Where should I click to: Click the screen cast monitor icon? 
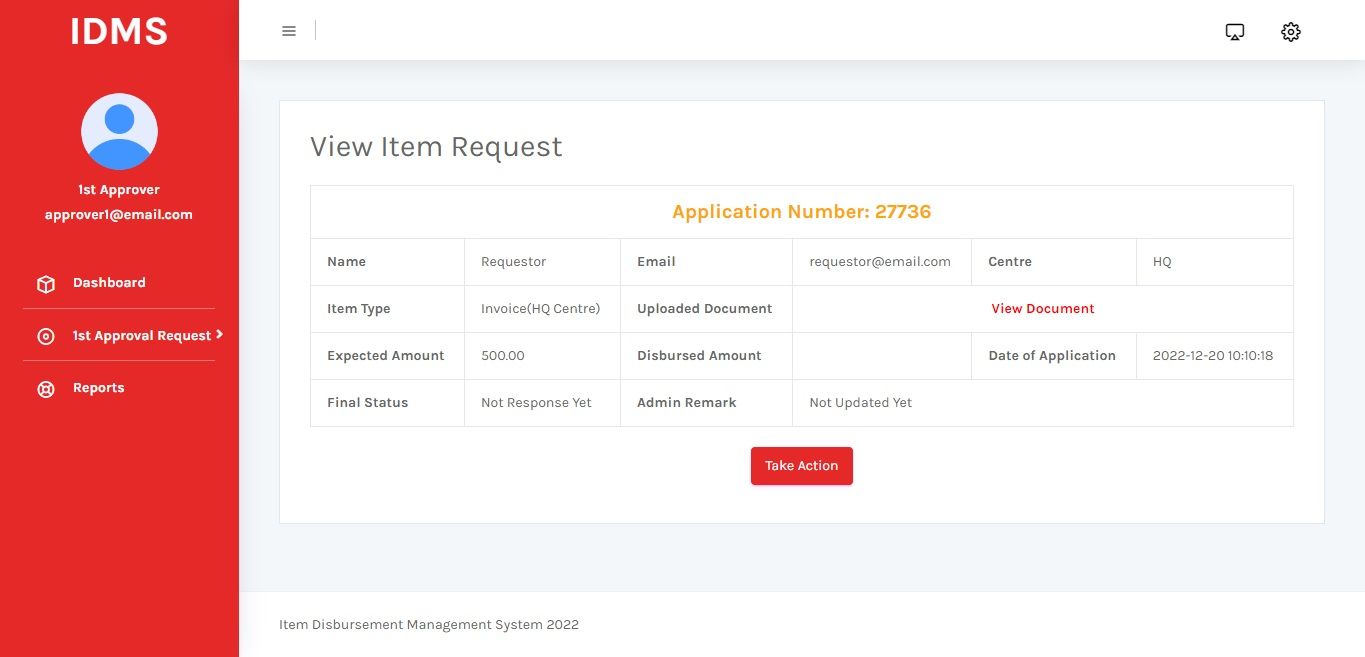click(1235, 32)
